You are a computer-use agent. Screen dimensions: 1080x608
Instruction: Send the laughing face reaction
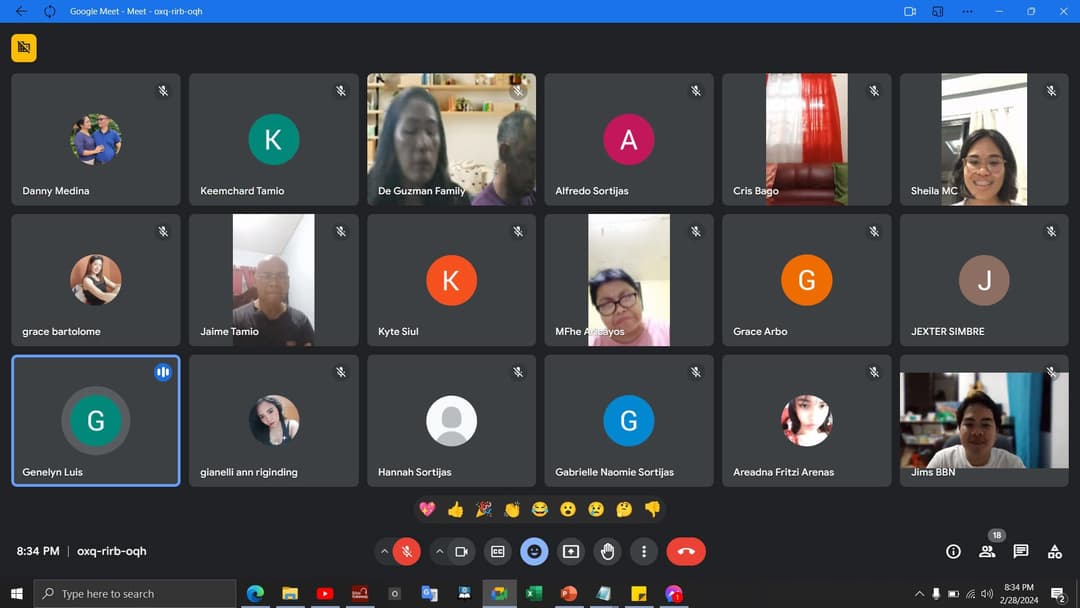tap(540, 510)
